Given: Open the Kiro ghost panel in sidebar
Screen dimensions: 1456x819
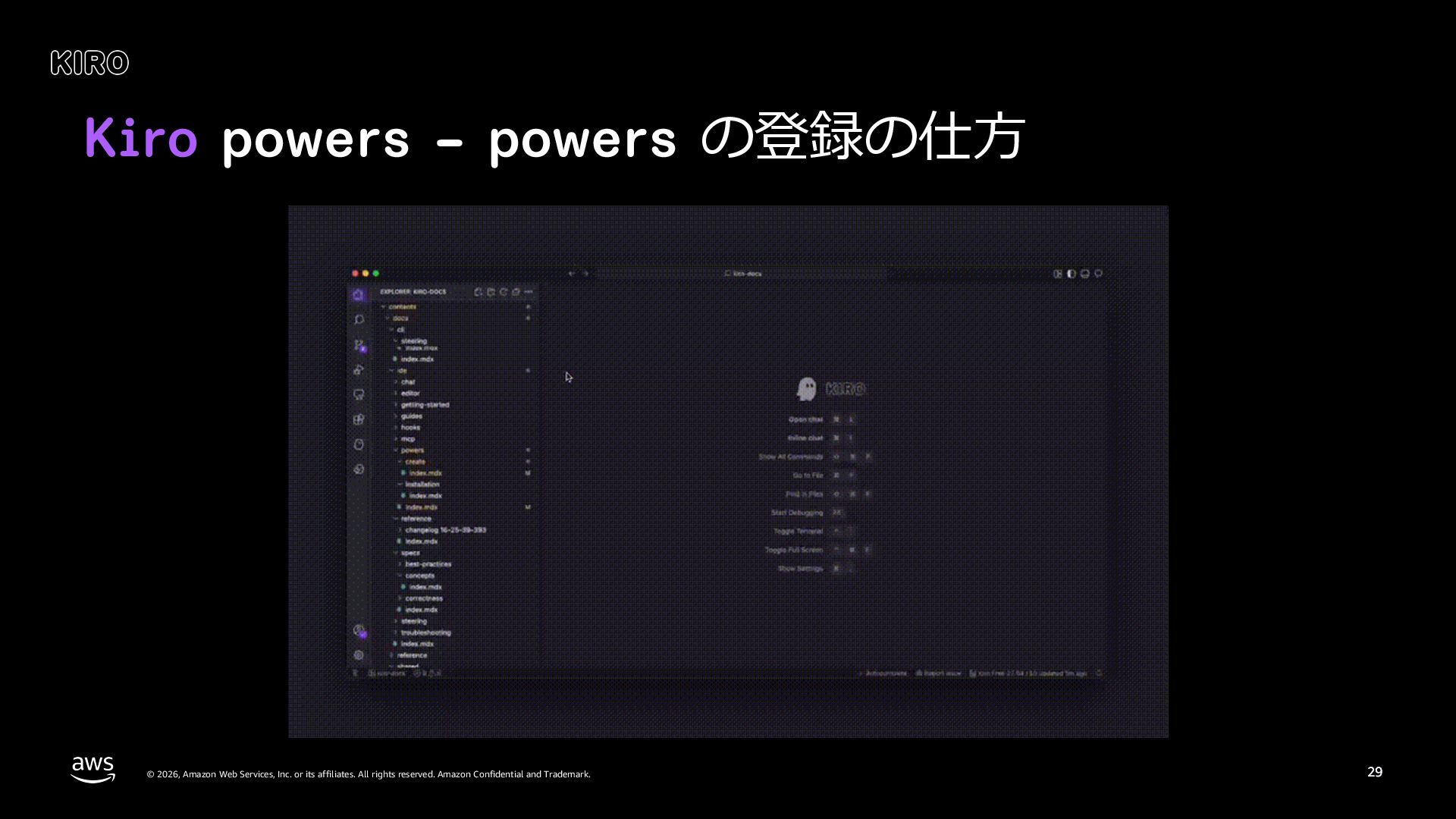Looking at the screenshot, I should [x=359, y=444].
